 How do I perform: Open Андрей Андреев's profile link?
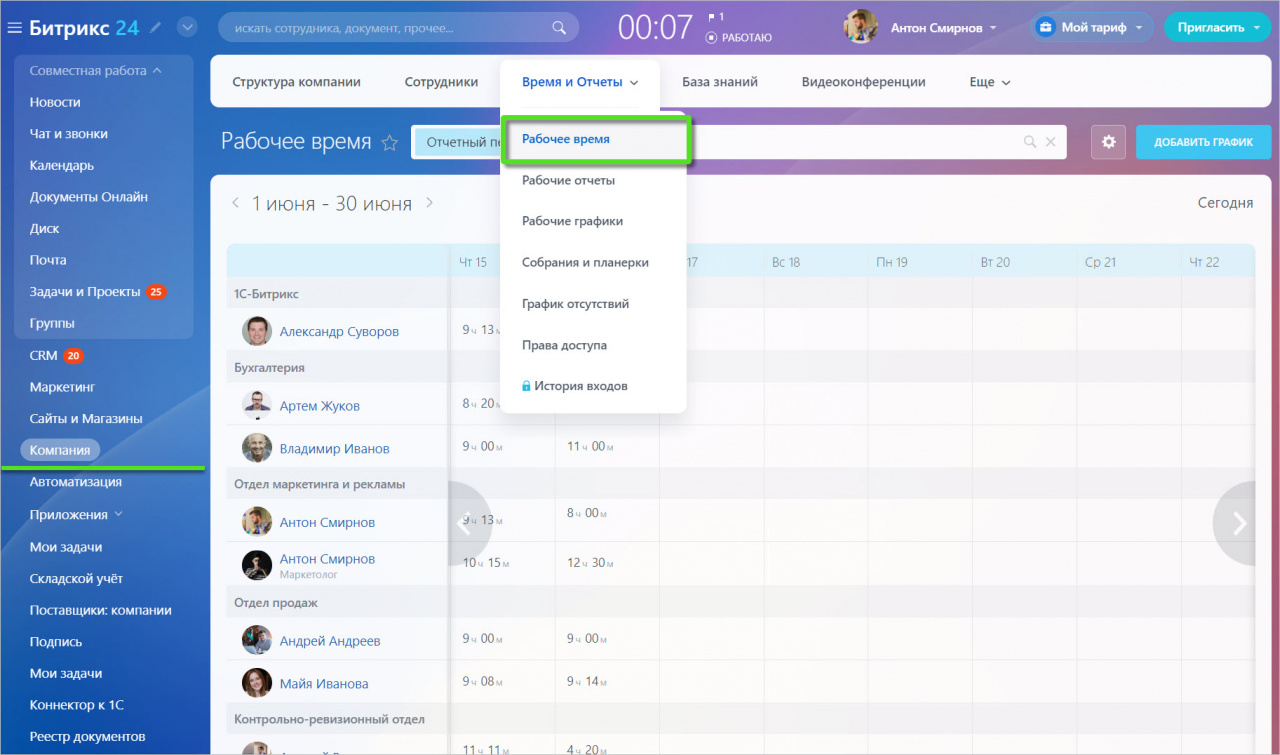(x=330, y=641)
